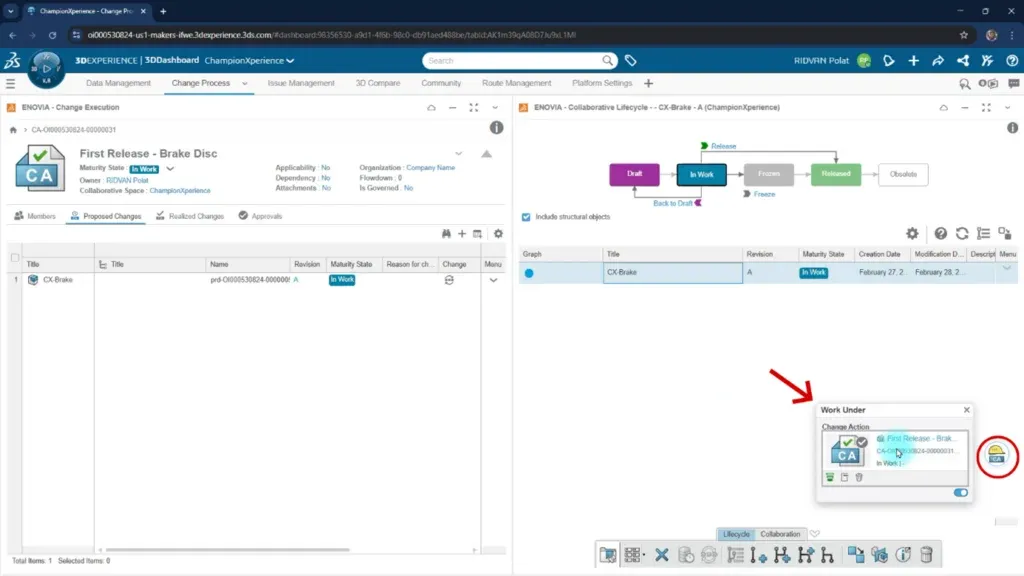The image size is (1024, 576).
Task: Click the plus icon in top bar
Action: pos(914,61)
